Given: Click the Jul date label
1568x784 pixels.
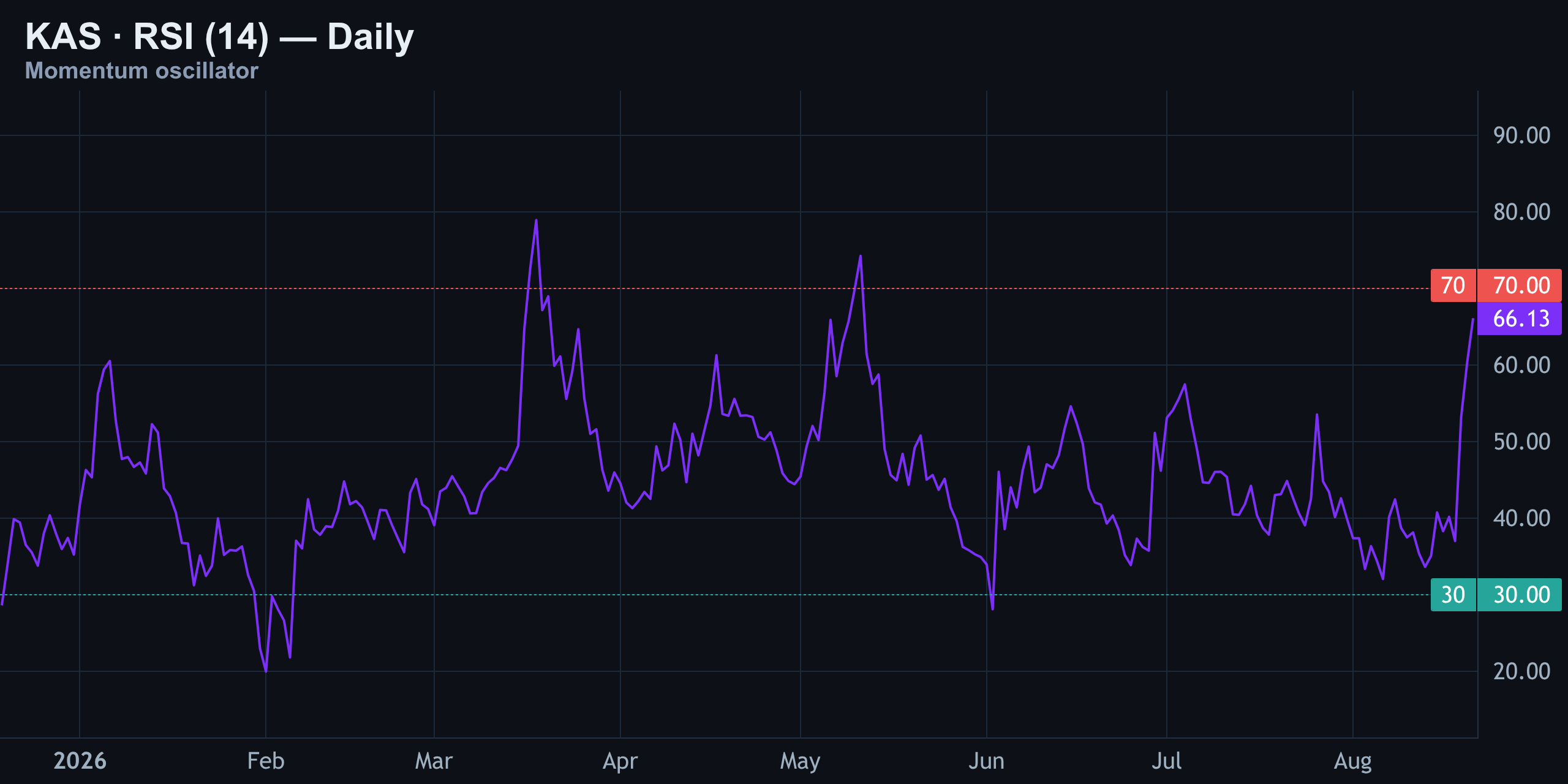Looking at the screenshot, I should coord(1166,761).
